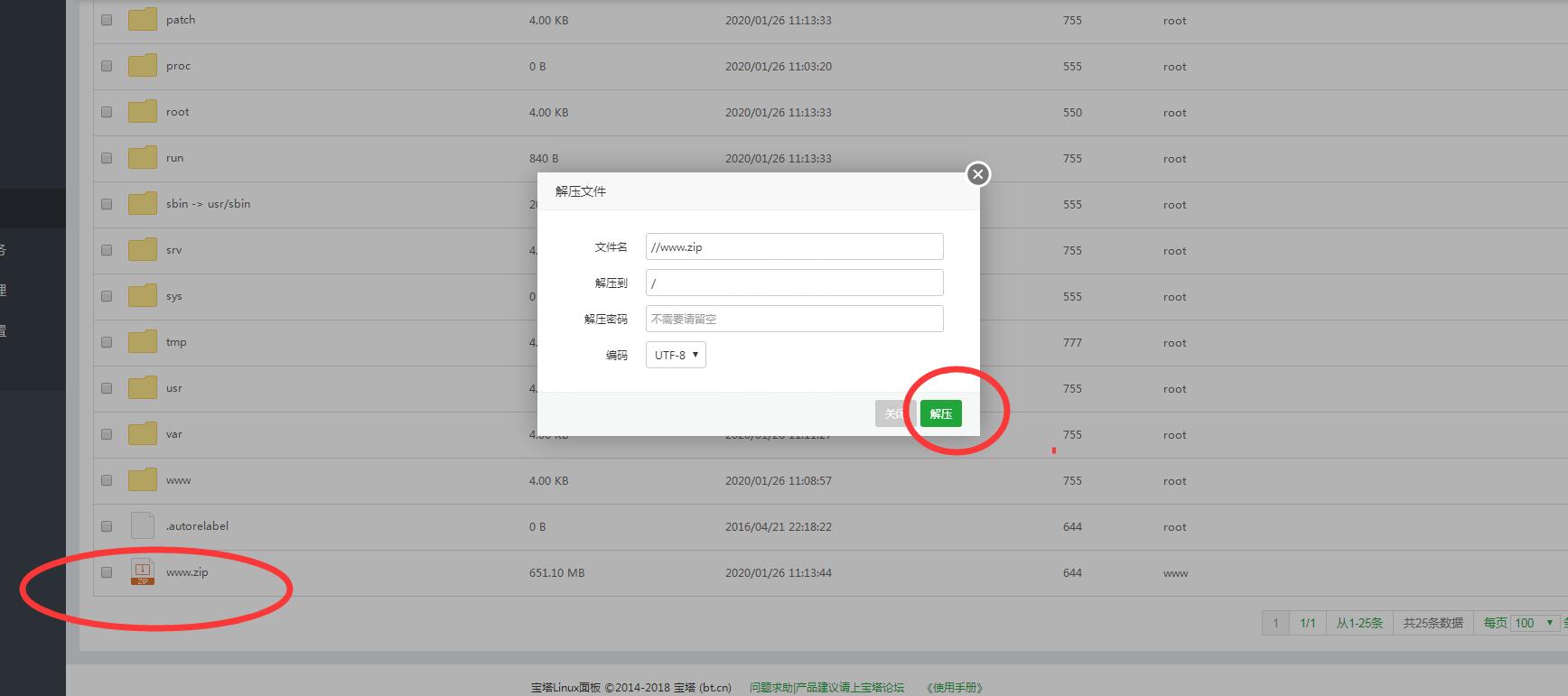Screen dimensions: 1568x696
Task: Click the .autorelabel file icon
Action: 143,526
